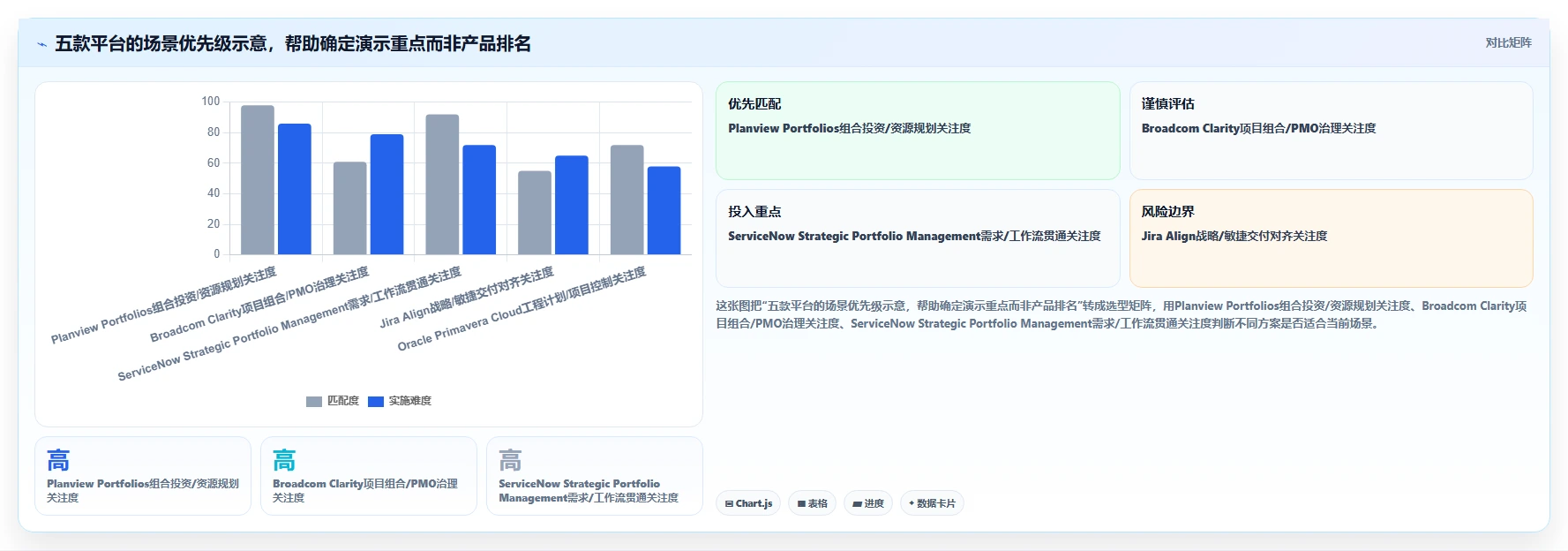Open the 优先匹配 Planview Portfolios card
This screenshot has height=551, width=1568.
tap(918, 131)
